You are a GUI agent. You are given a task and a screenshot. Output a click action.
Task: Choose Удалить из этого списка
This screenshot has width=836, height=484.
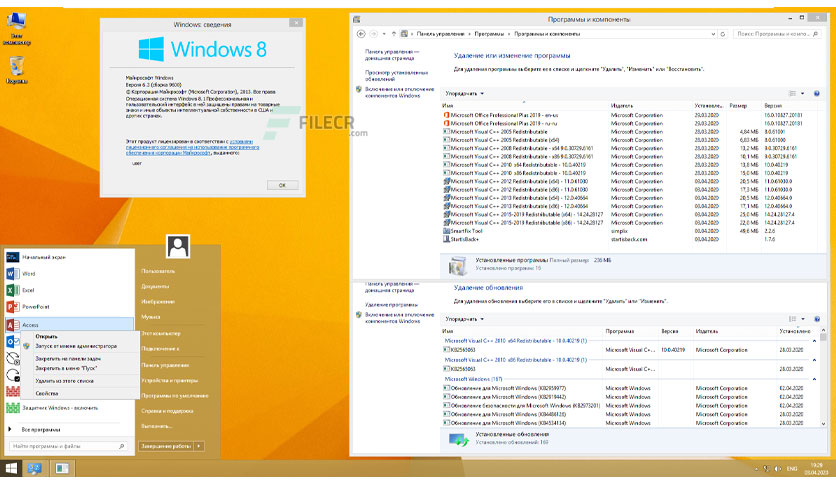(x=80, y=381)
